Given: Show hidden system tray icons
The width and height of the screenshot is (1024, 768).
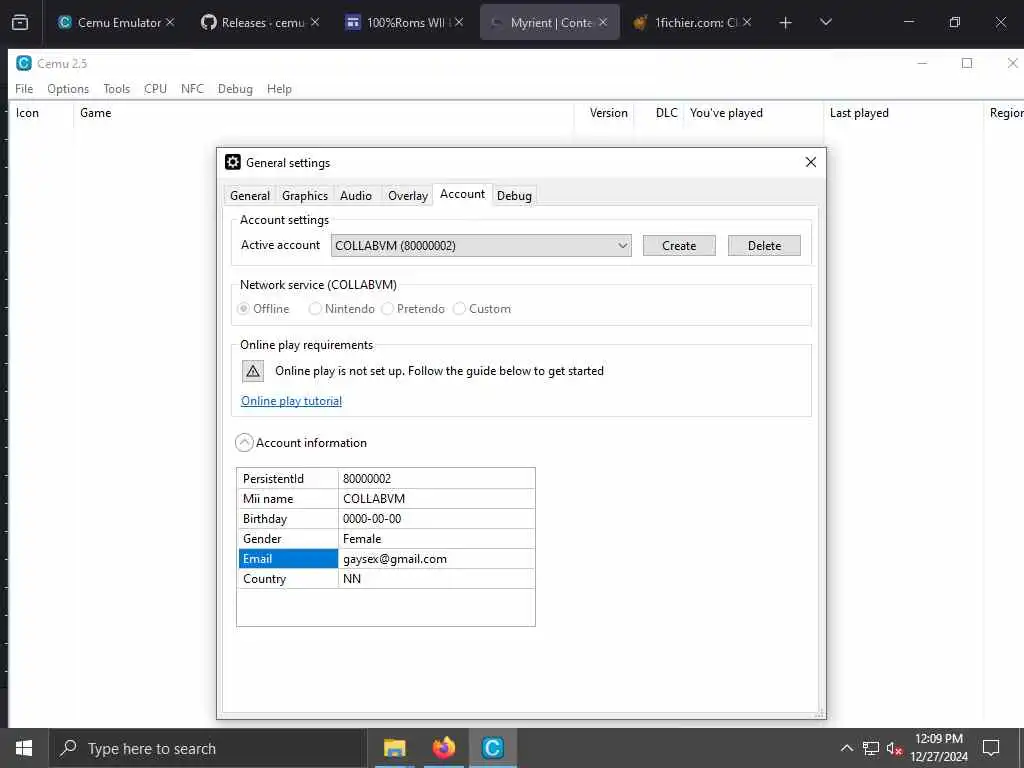Looking at the screenshot, I should (846, 748).
